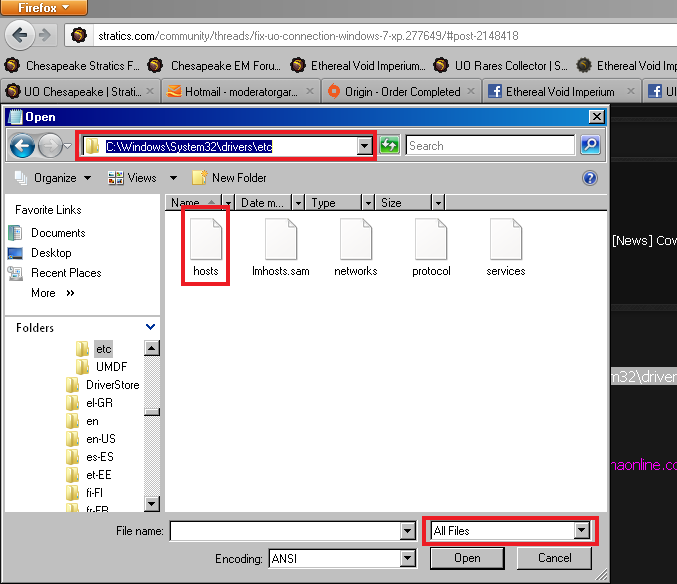This screenshot has width=677, height=584.
Task: Click folder tree scrollbar down arrow
Action: tap(152, 503)
